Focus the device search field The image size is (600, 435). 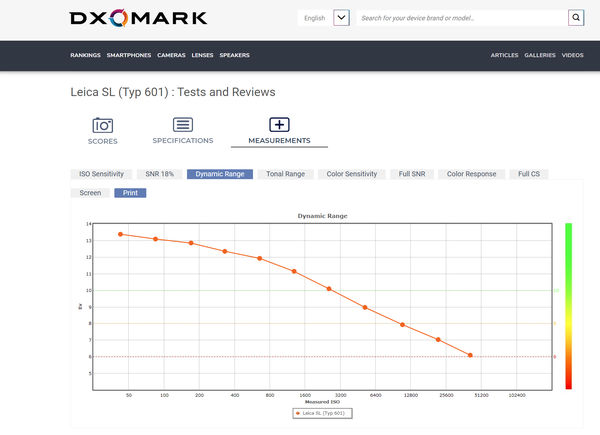[x=462, y=18]
